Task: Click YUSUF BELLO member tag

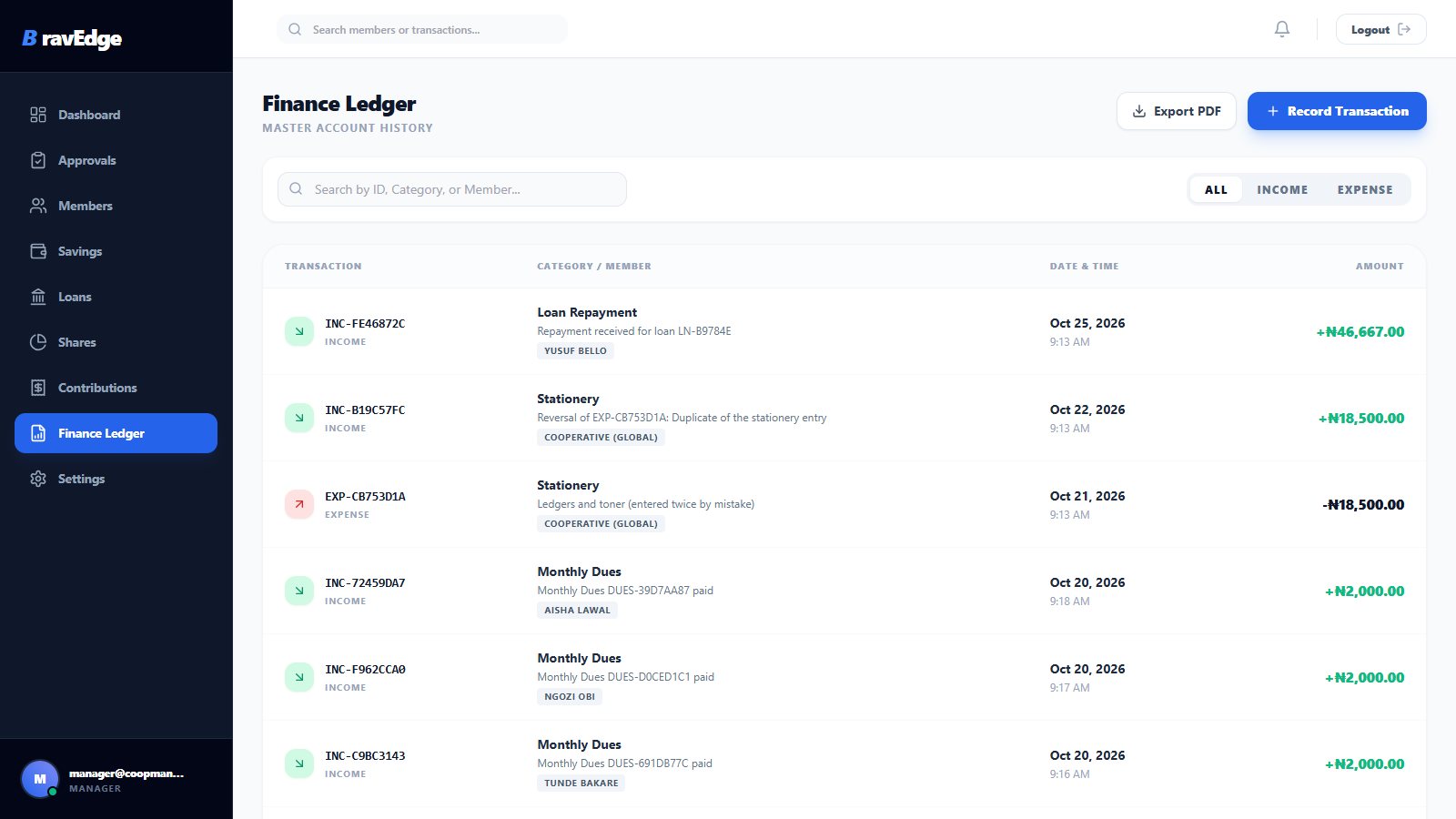Action: click(x=575, y=350)
